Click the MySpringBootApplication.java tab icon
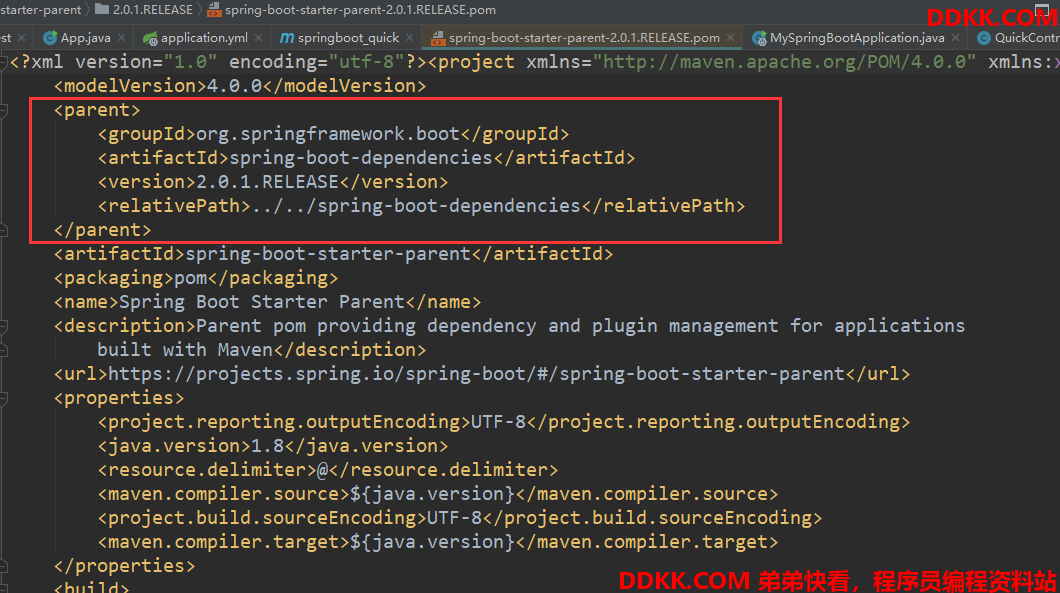 (x=759, y=38)
